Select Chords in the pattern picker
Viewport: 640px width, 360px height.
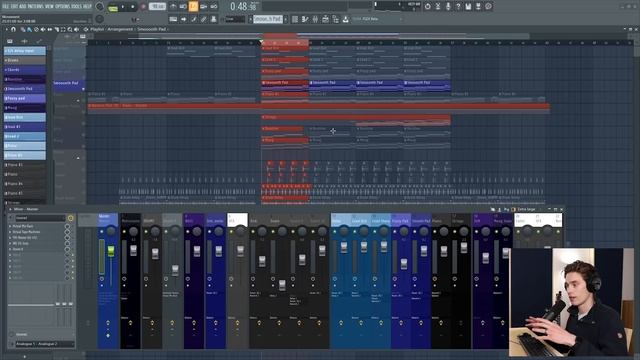pyautogui.click(x=25, y=70)
